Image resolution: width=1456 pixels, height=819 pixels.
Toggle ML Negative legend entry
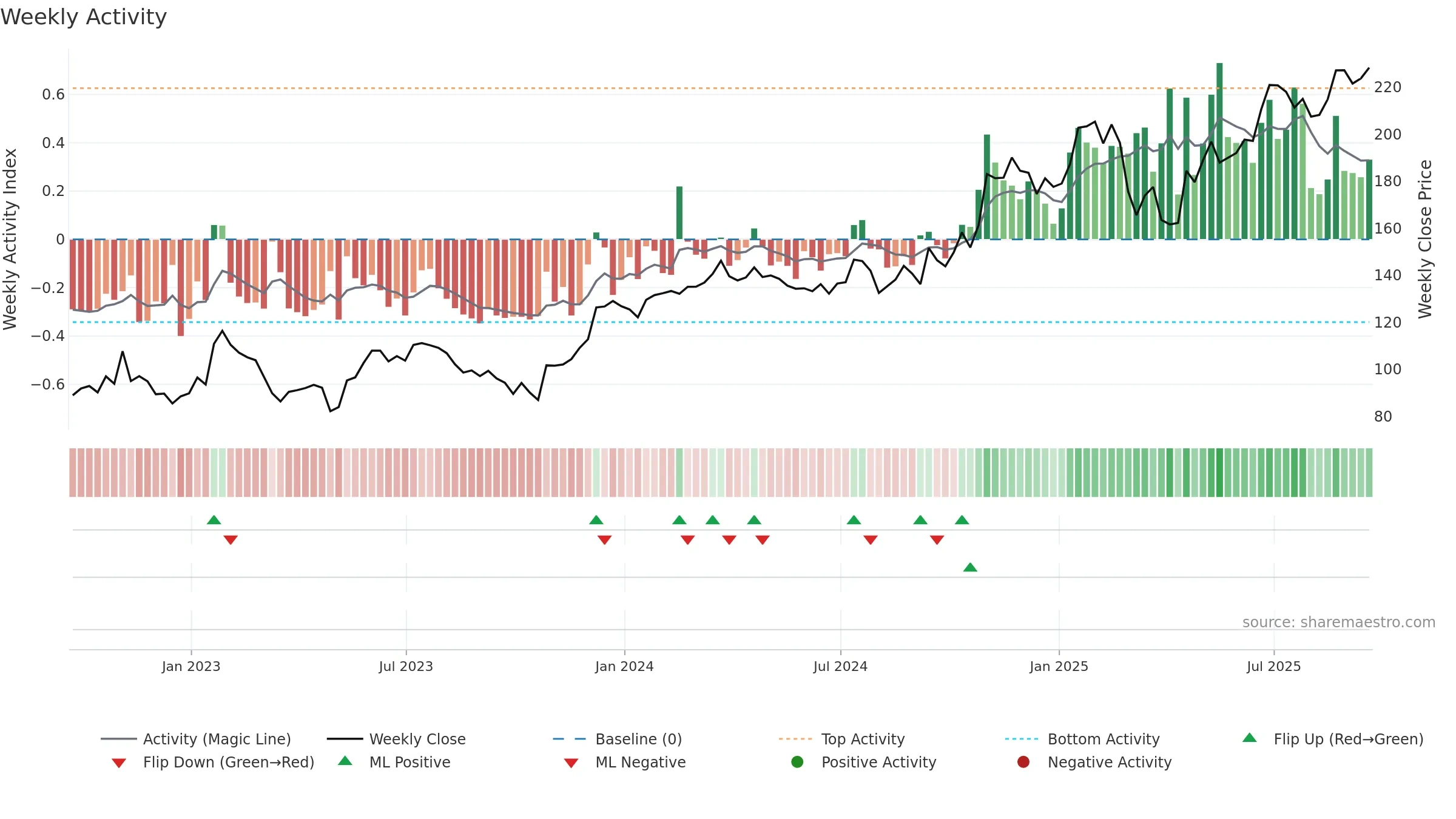[x=625, y=762]
